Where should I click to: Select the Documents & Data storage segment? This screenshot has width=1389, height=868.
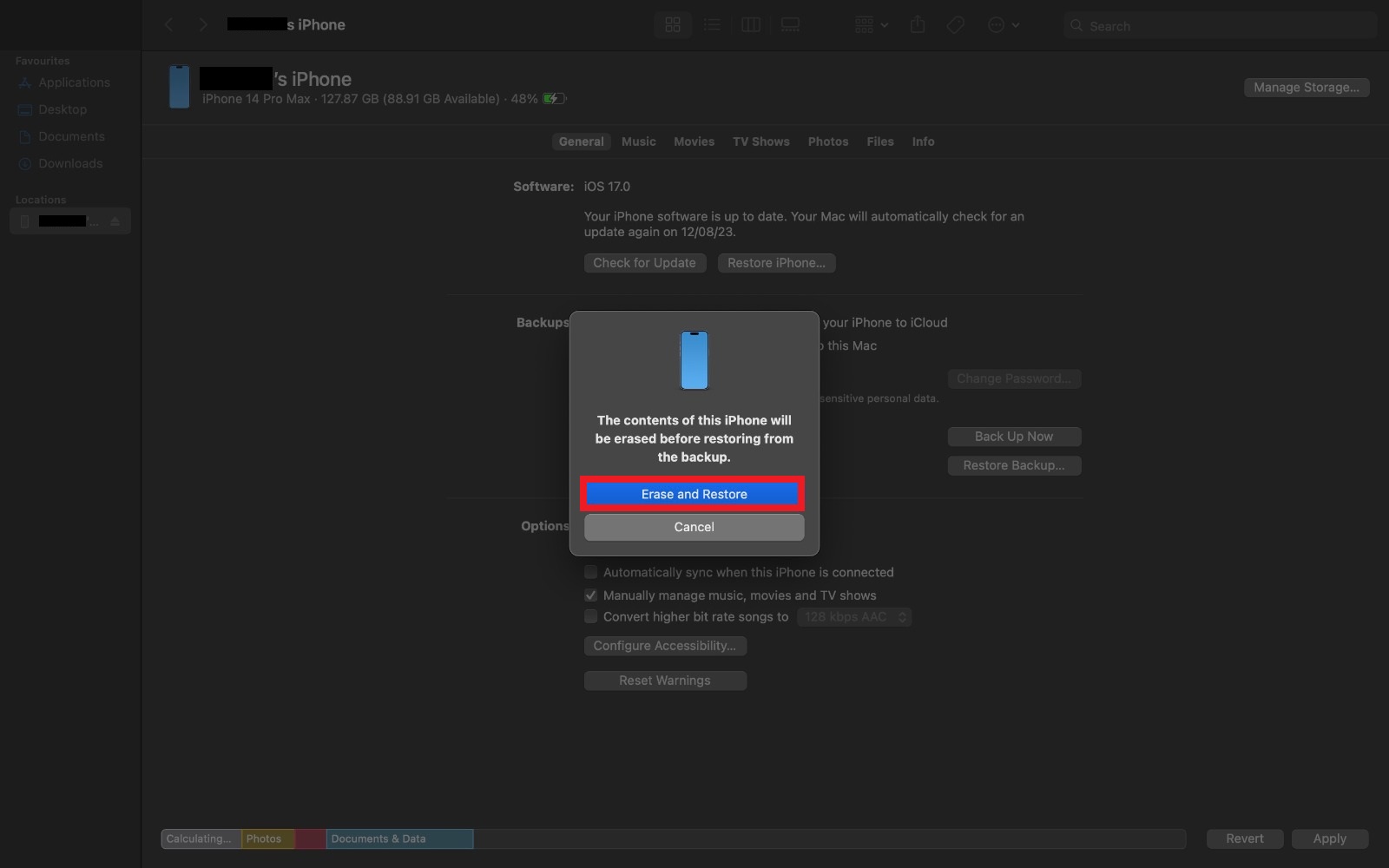pyautogui.click(x=399, y=838)
